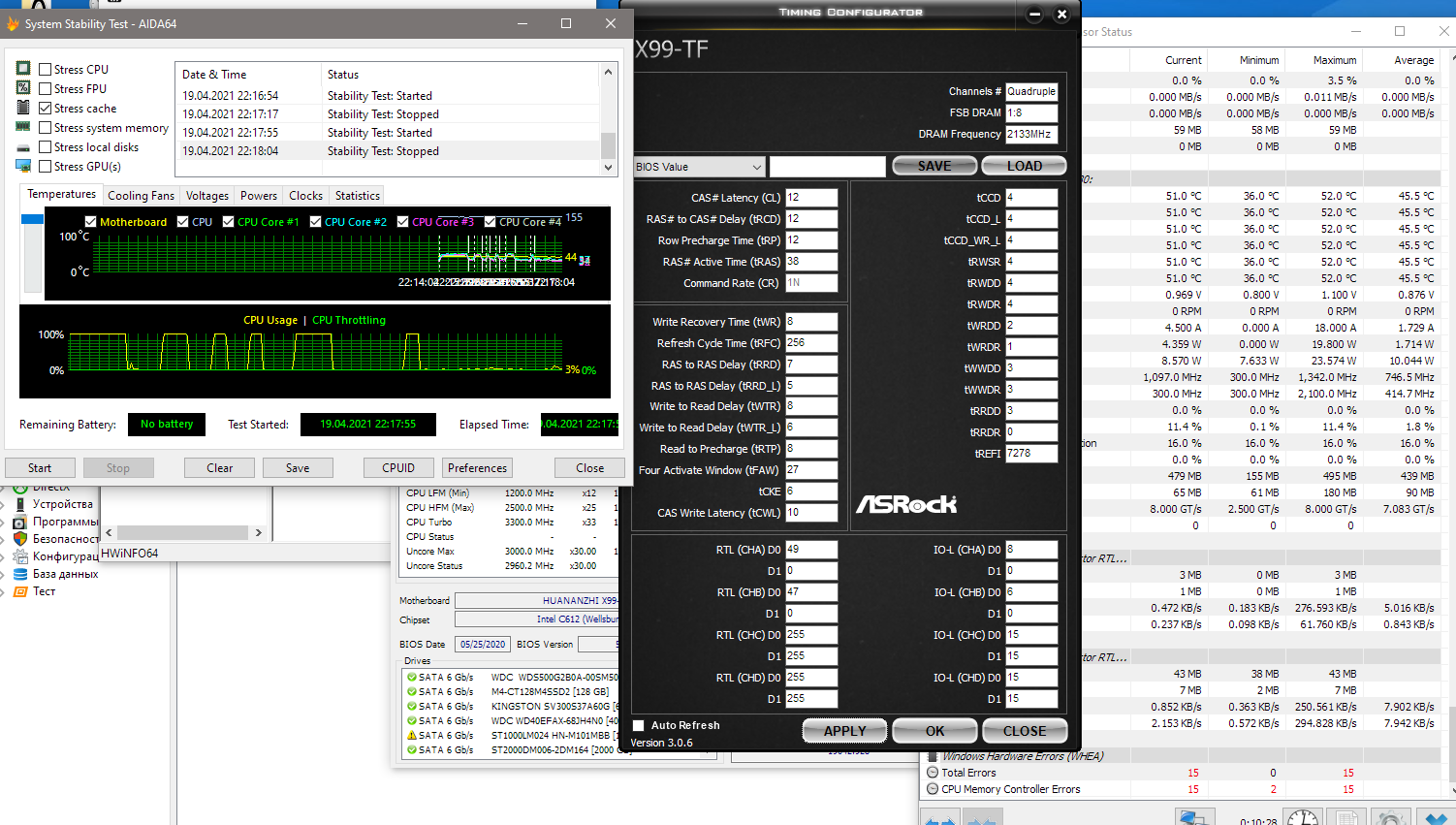Open the BIOS Value dropdown

pyautogui.click(x=699, y=167)
